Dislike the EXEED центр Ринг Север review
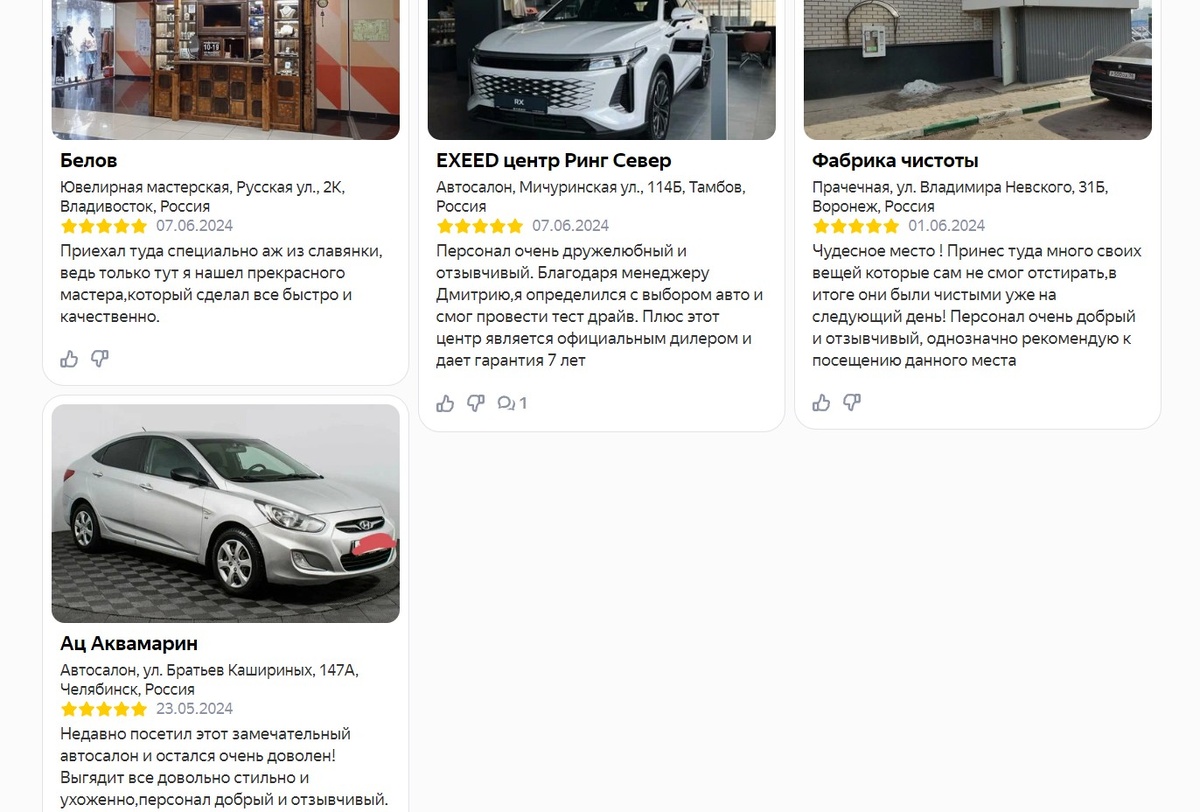The height and width of the screenshot is (812, 1200). [x=476, y=403]
